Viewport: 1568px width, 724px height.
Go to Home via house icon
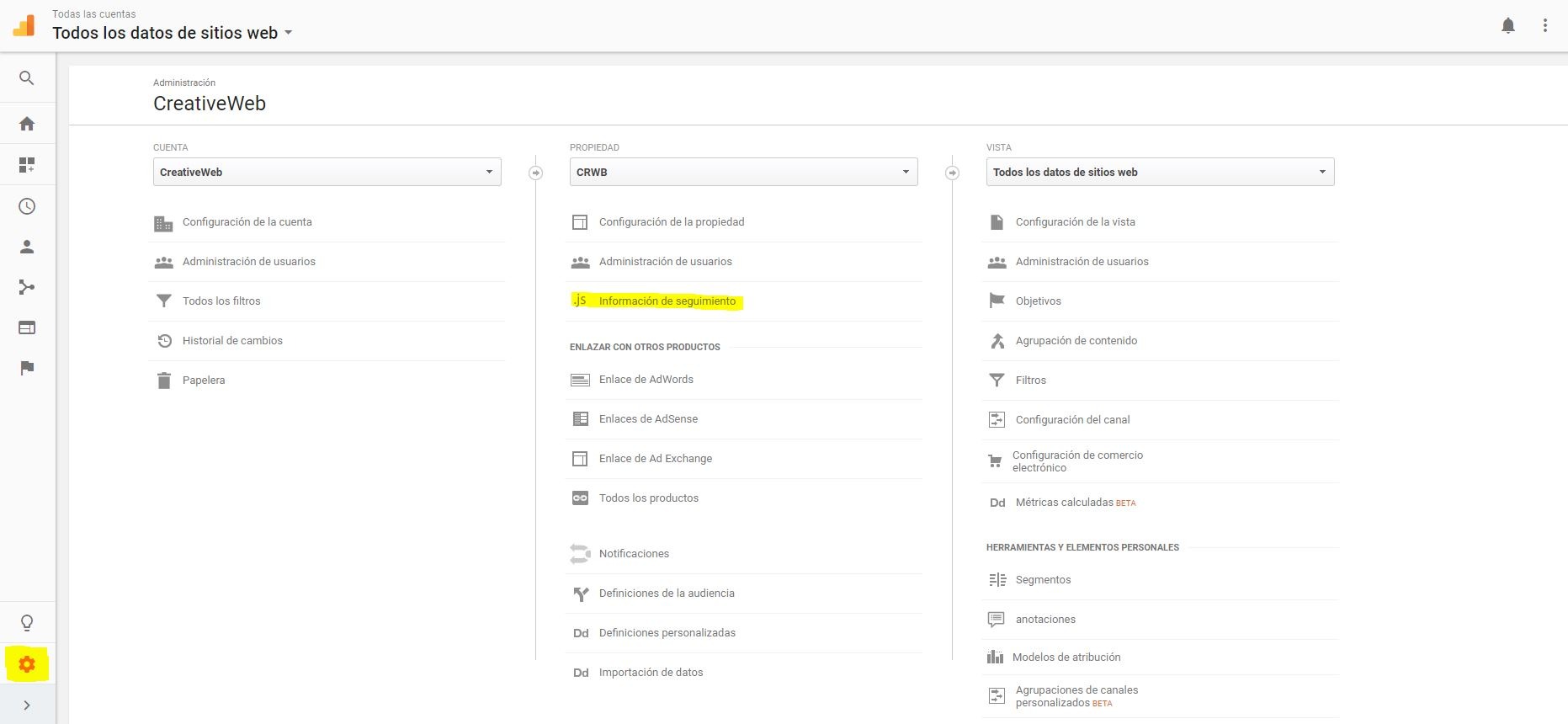(x=27, y=124)
